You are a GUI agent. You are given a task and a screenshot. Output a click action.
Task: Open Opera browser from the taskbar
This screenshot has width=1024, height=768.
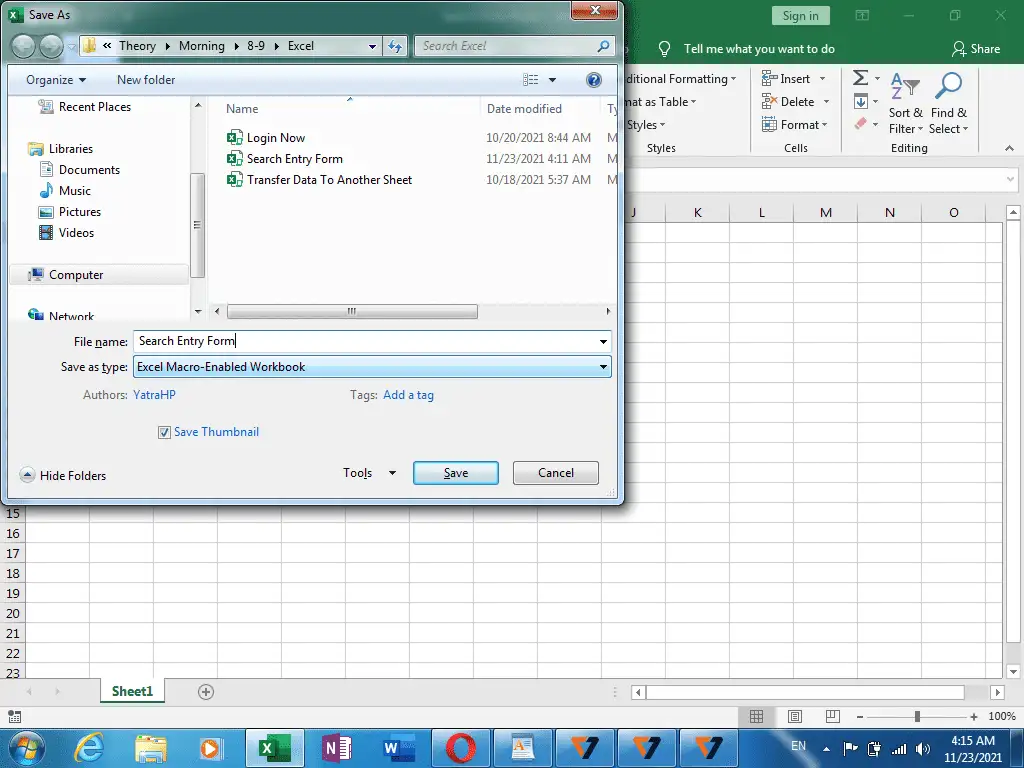[460, 748]
